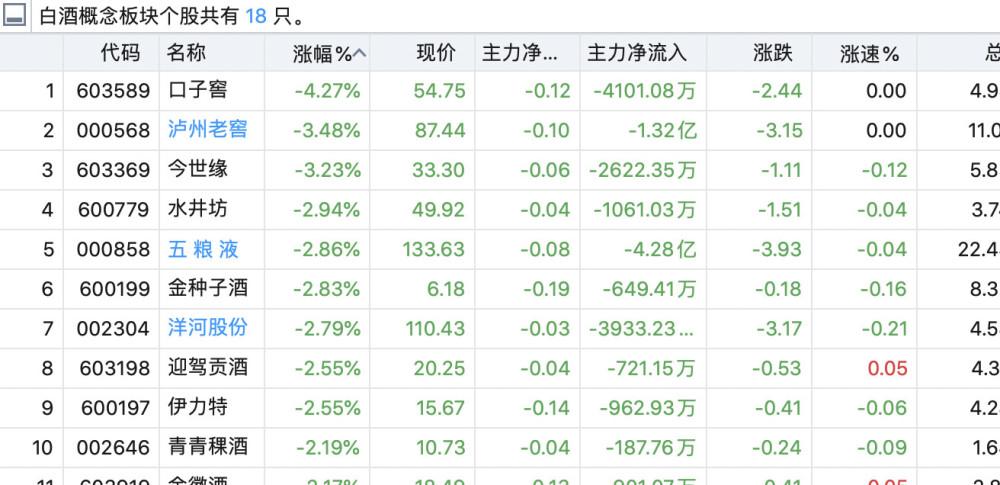Select the 金种子酒 row
The image size is (1000, 485).
pos(500,288)
